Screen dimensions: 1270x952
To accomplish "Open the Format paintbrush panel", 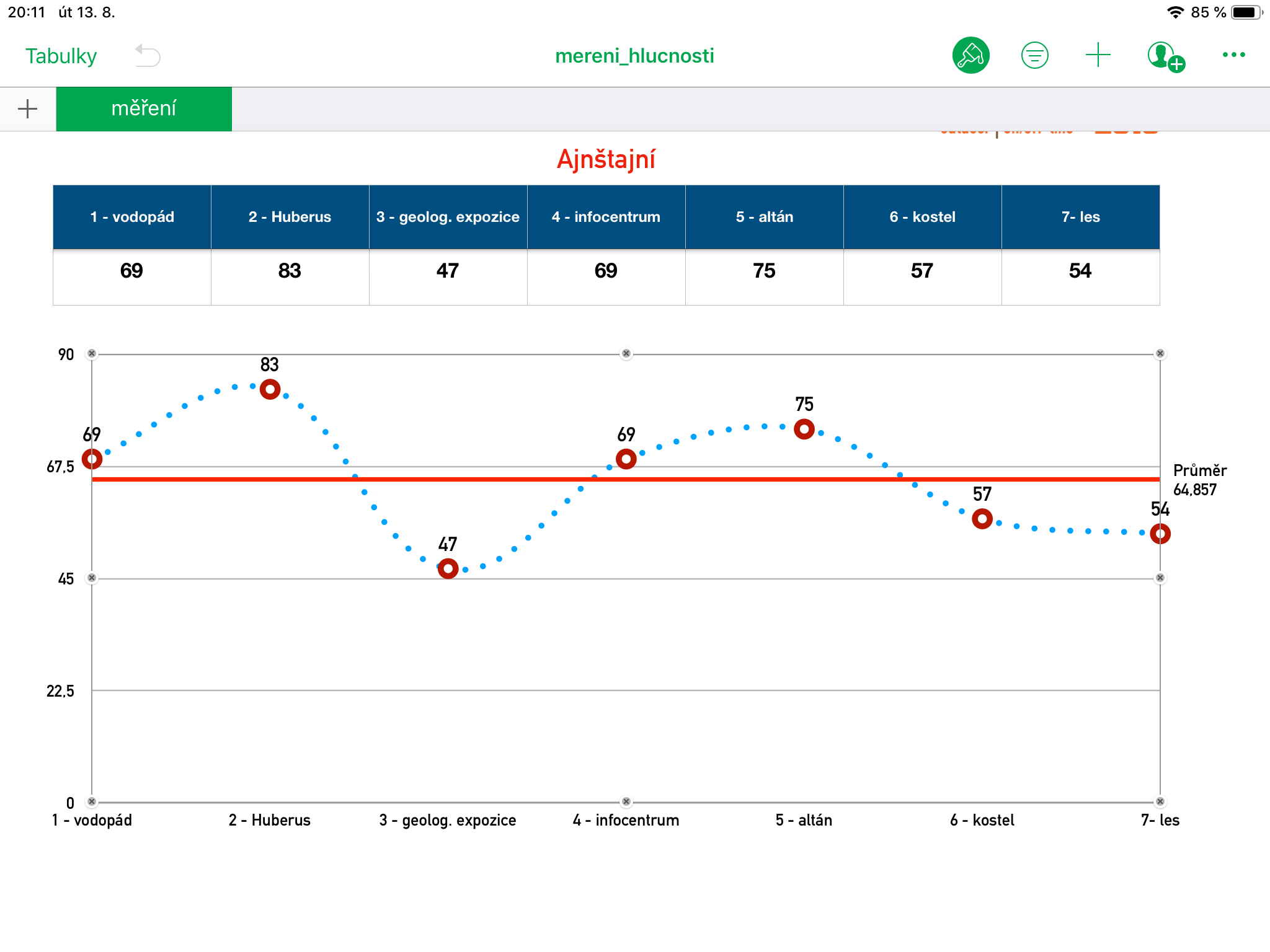I will coord(970,56).
